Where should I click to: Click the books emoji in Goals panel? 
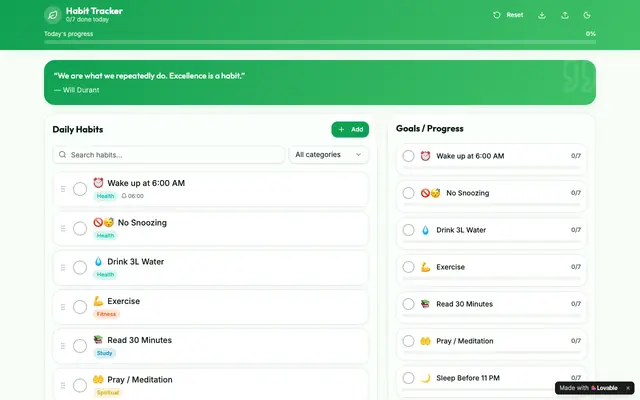tap(425, 304)
